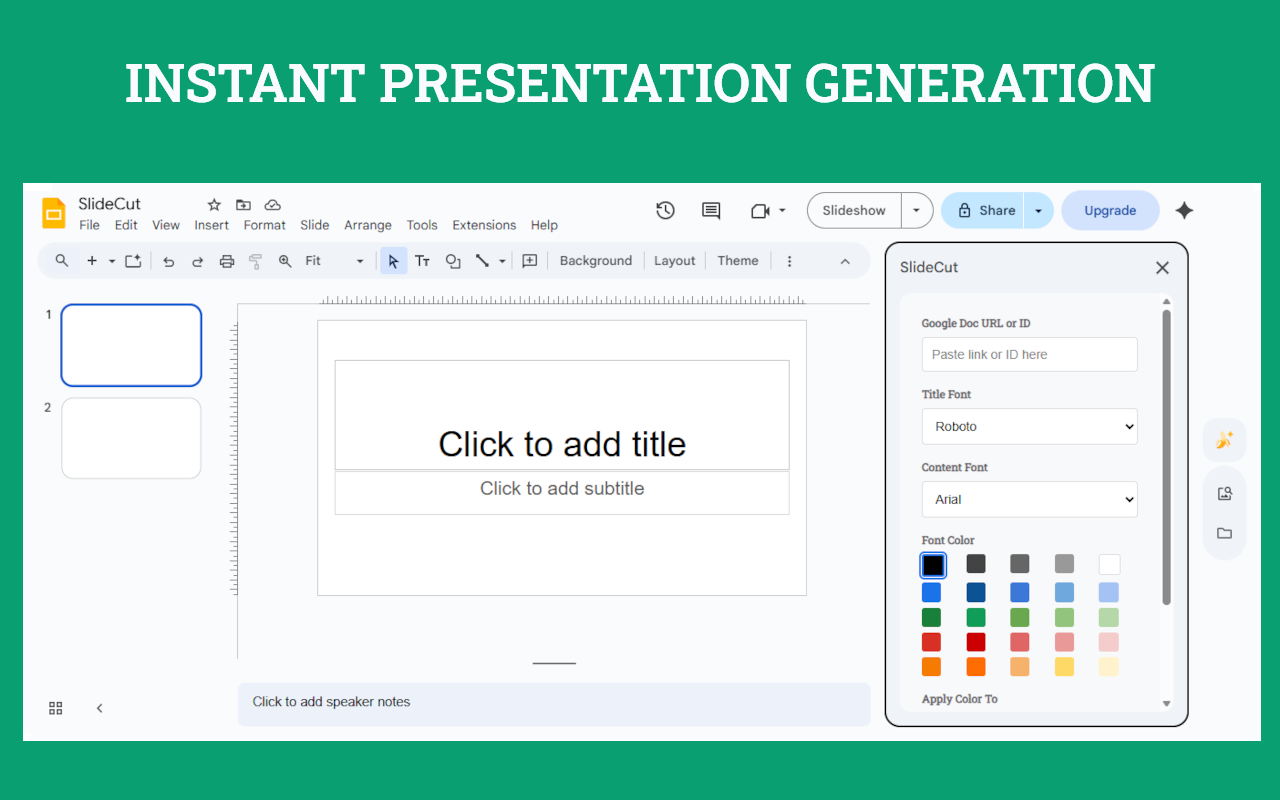Image resolution: width=1280 pixels, height=800 pixels.
Task: Add a new slide with plus icon
Action: [92, 261]
